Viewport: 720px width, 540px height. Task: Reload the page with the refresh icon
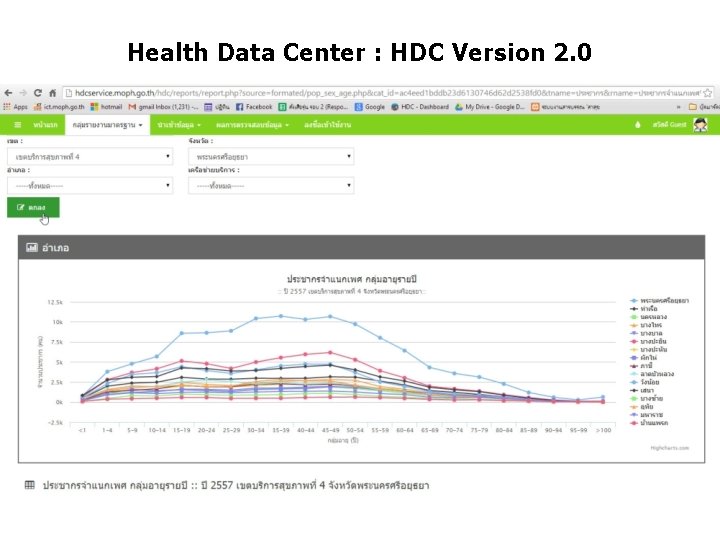click(38, 93)
